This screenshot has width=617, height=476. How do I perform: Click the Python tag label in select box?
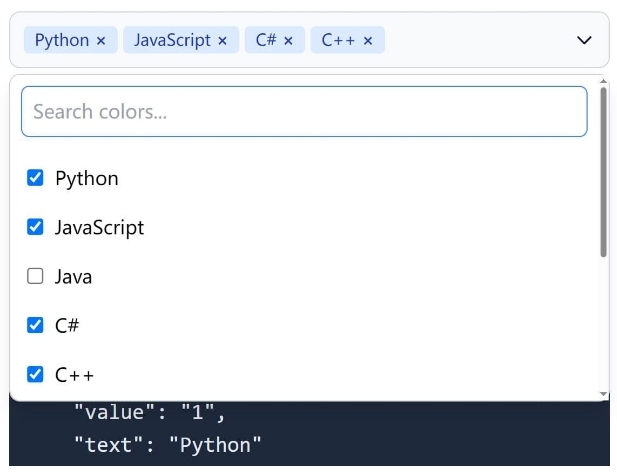coord(62,41)
